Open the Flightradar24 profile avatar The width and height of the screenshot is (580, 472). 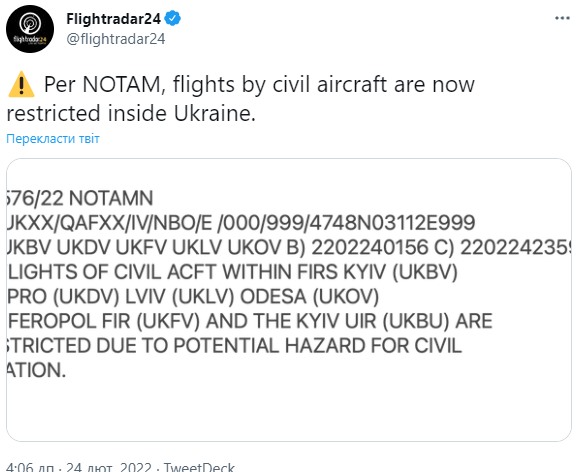[30, 29]
